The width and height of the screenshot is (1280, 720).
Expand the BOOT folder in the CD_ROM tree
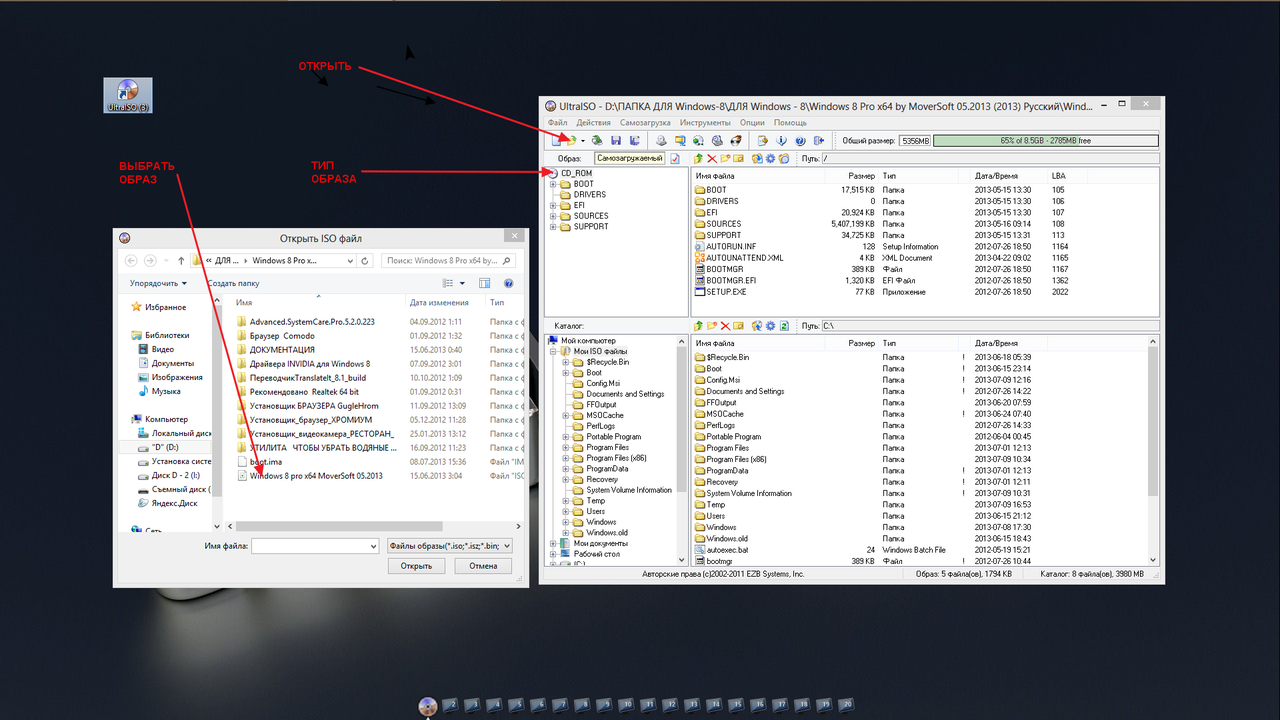[x=553, y=184]
